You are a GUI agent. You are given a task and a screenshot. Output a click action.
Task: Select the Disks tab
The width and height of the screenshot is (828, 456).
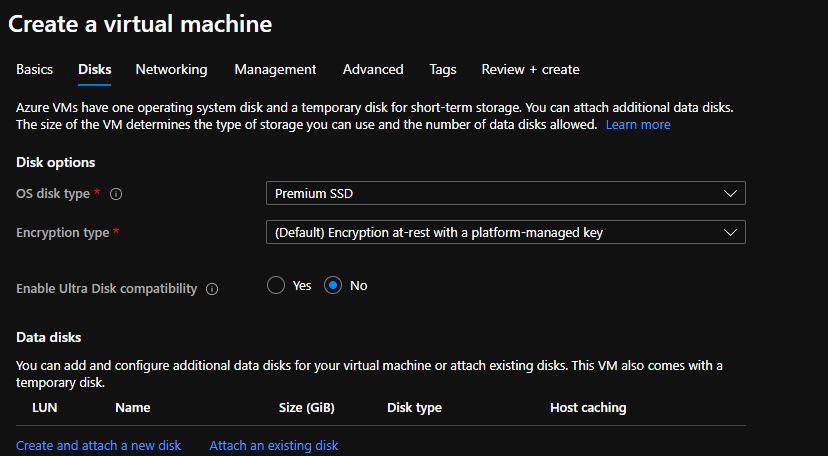(95, 69)
